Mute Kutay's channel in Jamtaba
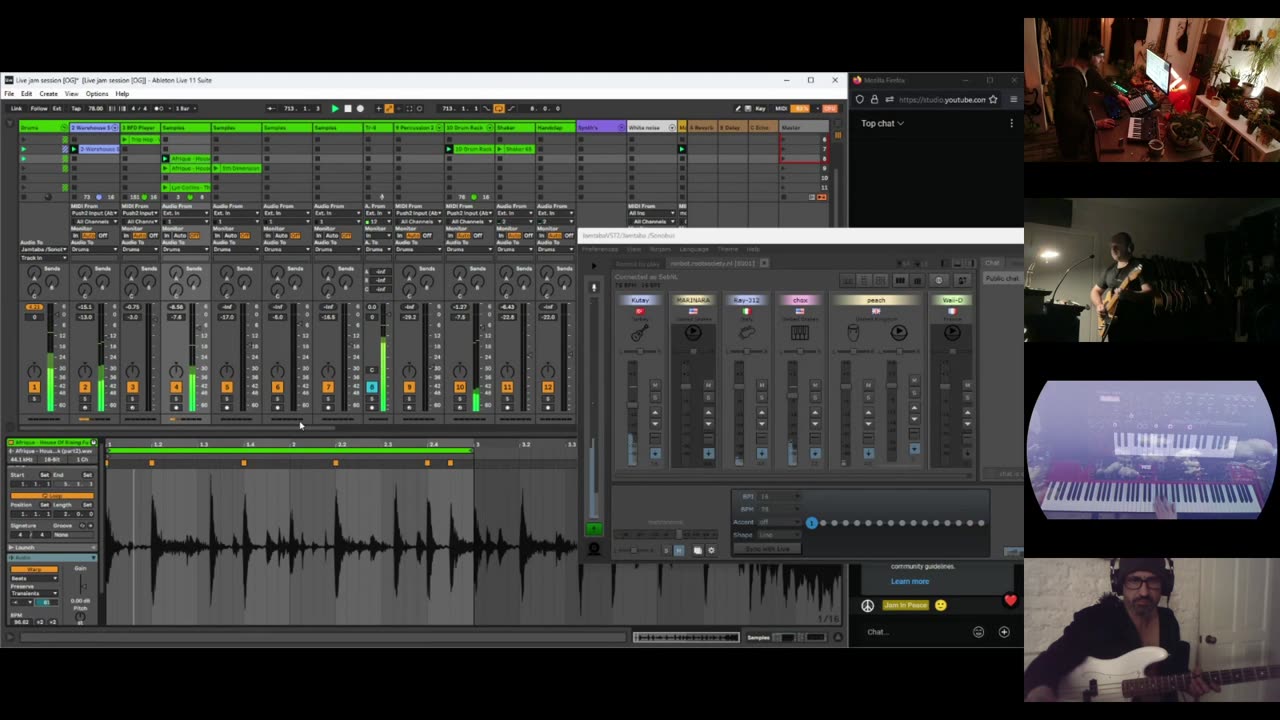The image size is (1280, 720). 654,386
